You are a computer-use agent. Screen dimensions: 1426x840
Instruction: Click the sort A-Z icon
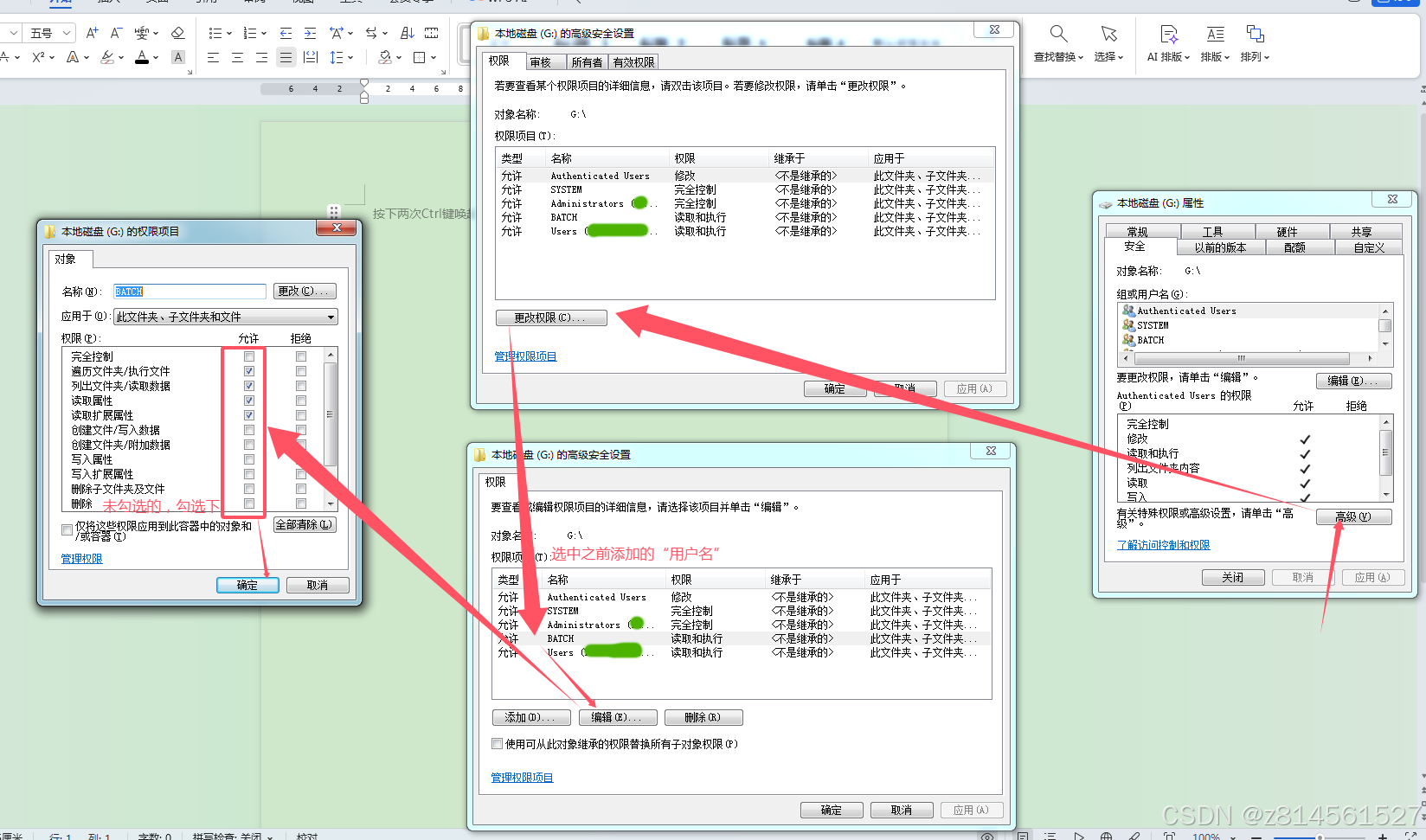click(x=407, y=33)
